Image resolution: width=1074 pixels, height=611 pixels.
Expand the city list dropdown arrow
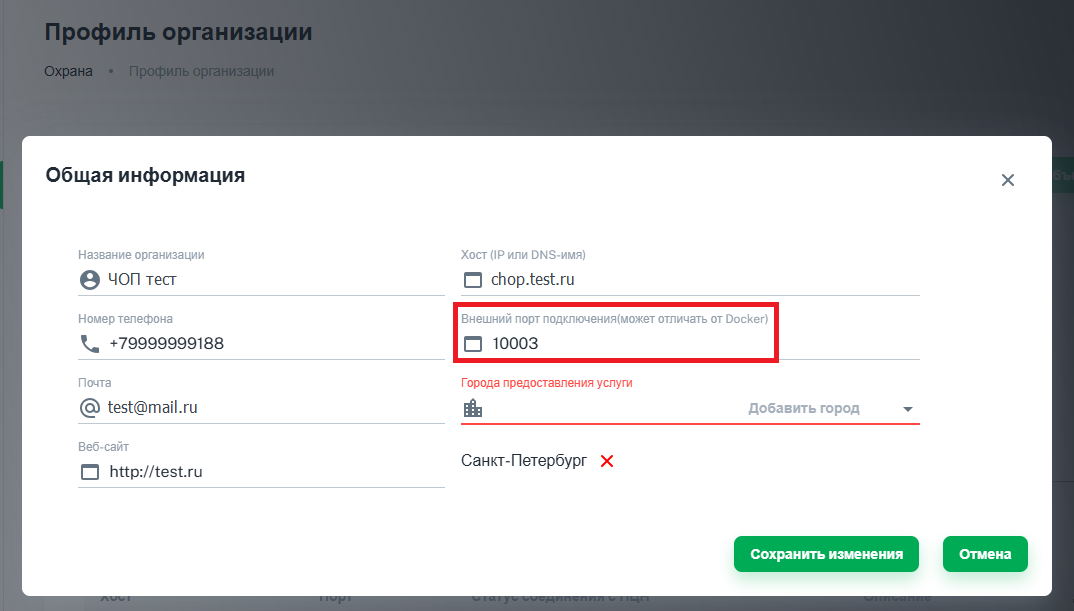(908, 409)
